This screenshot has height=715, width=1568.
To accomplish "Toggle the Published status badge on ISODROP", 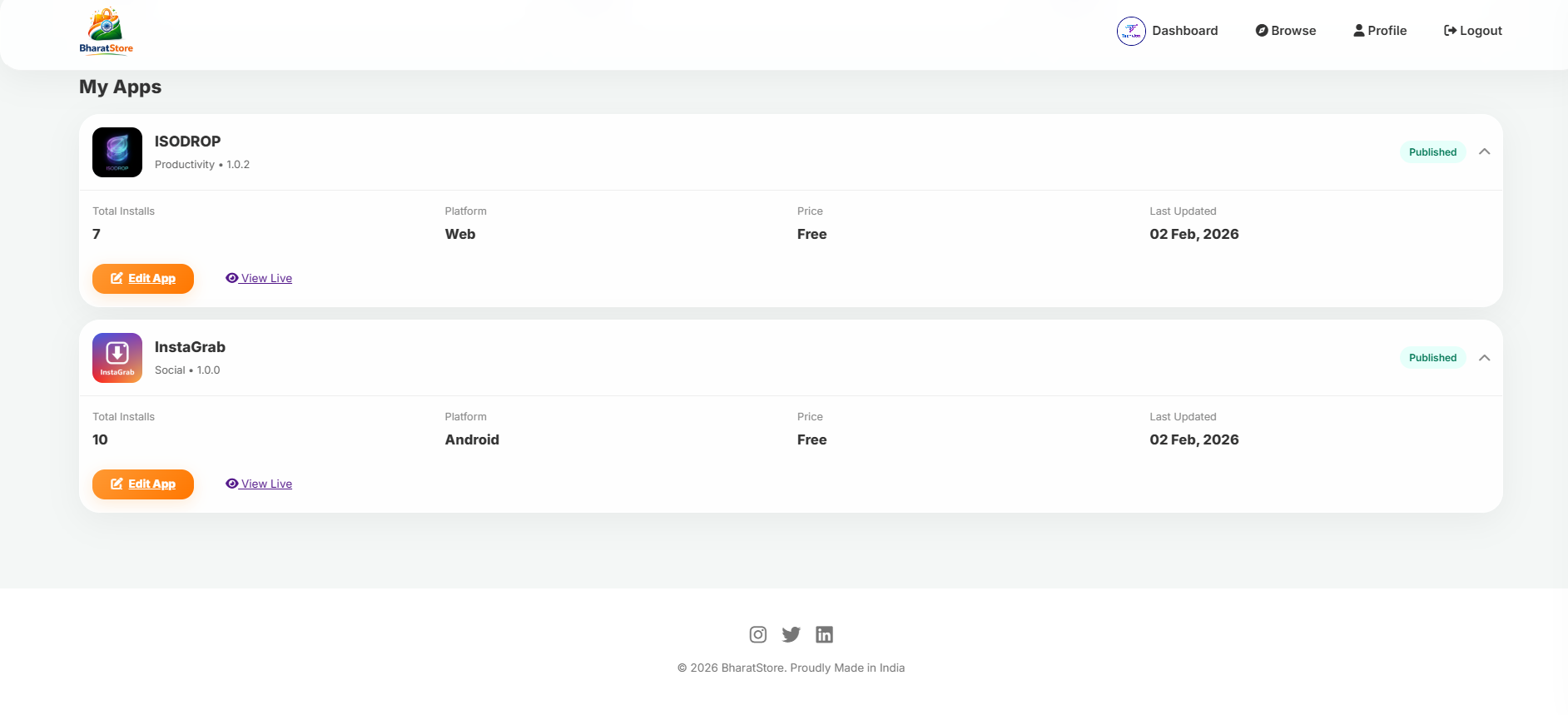I will [1432, 151].
